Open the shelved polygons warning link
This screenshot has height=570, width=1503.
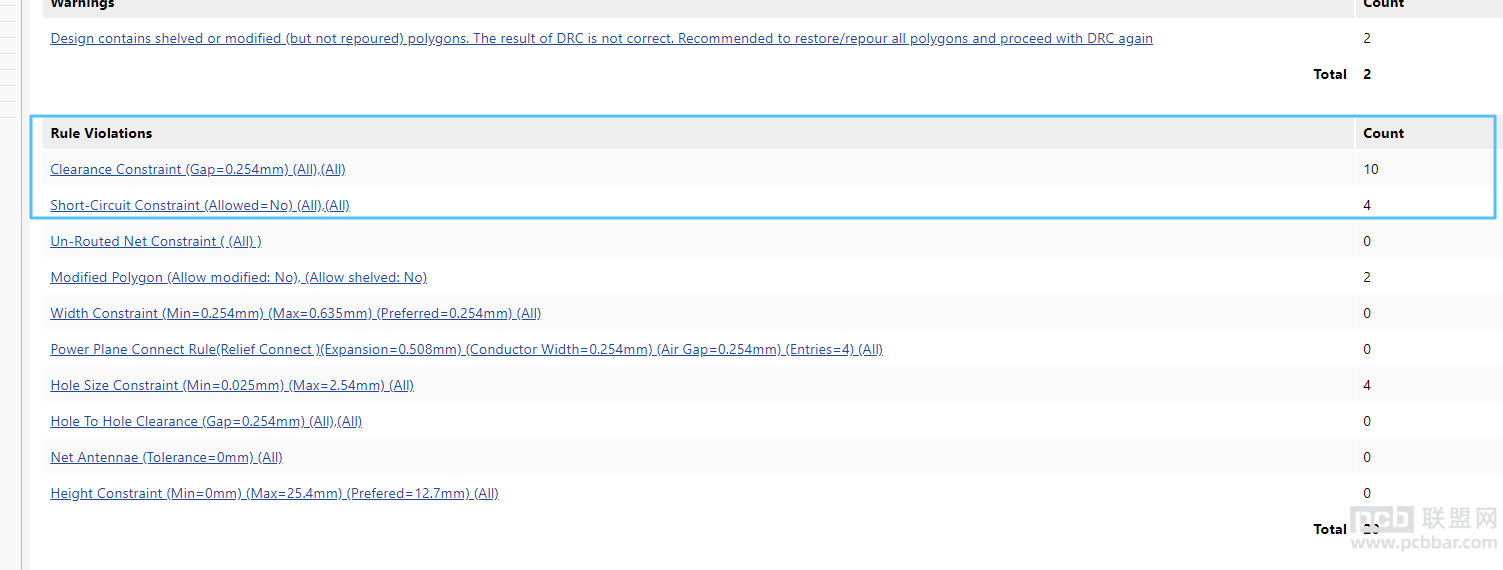[601, 39]
